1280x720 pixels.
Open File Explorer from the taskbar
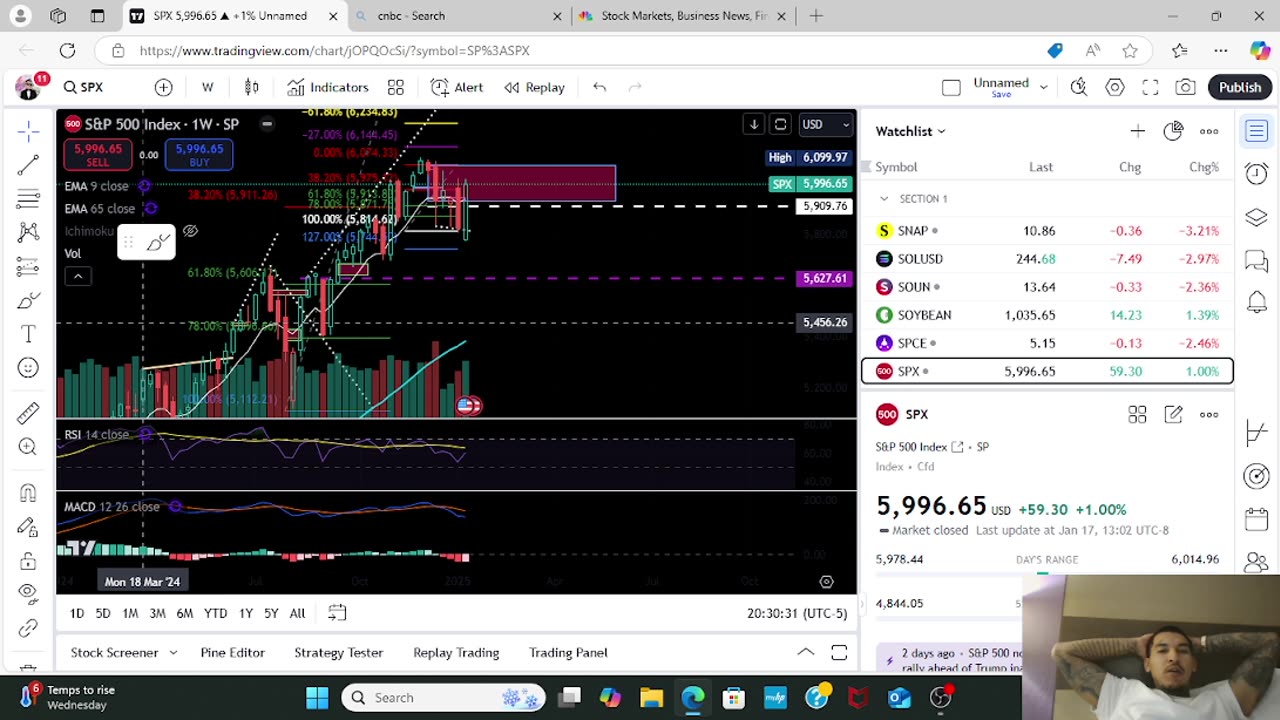pyautogui.click(x=651, y=698)
